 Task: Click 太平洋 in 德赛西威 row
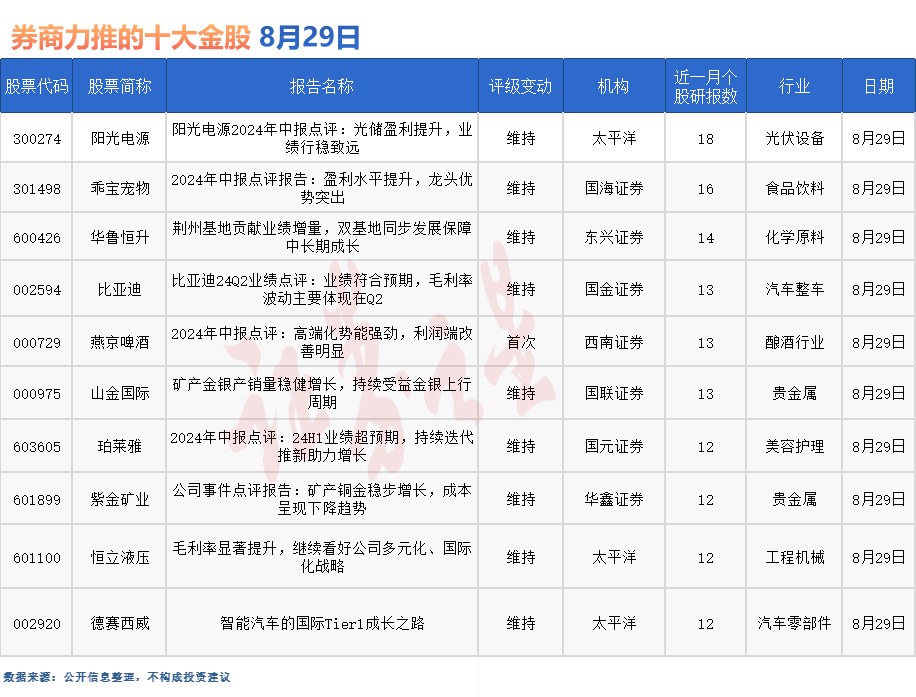[613, 623]
